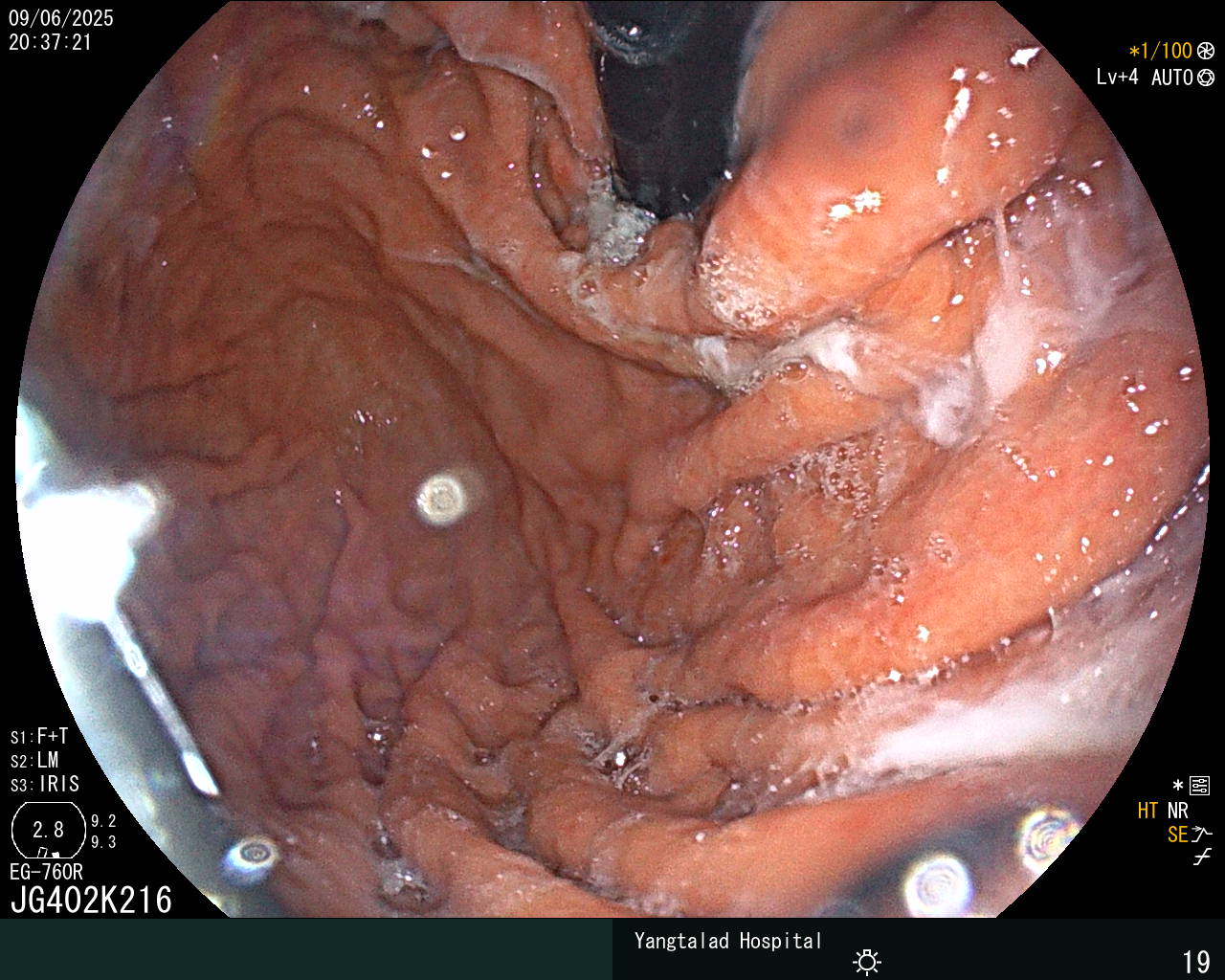Click the time stamp 20:37:21
This screenshot has width=1225, height=980.
(x=50, y=42)
